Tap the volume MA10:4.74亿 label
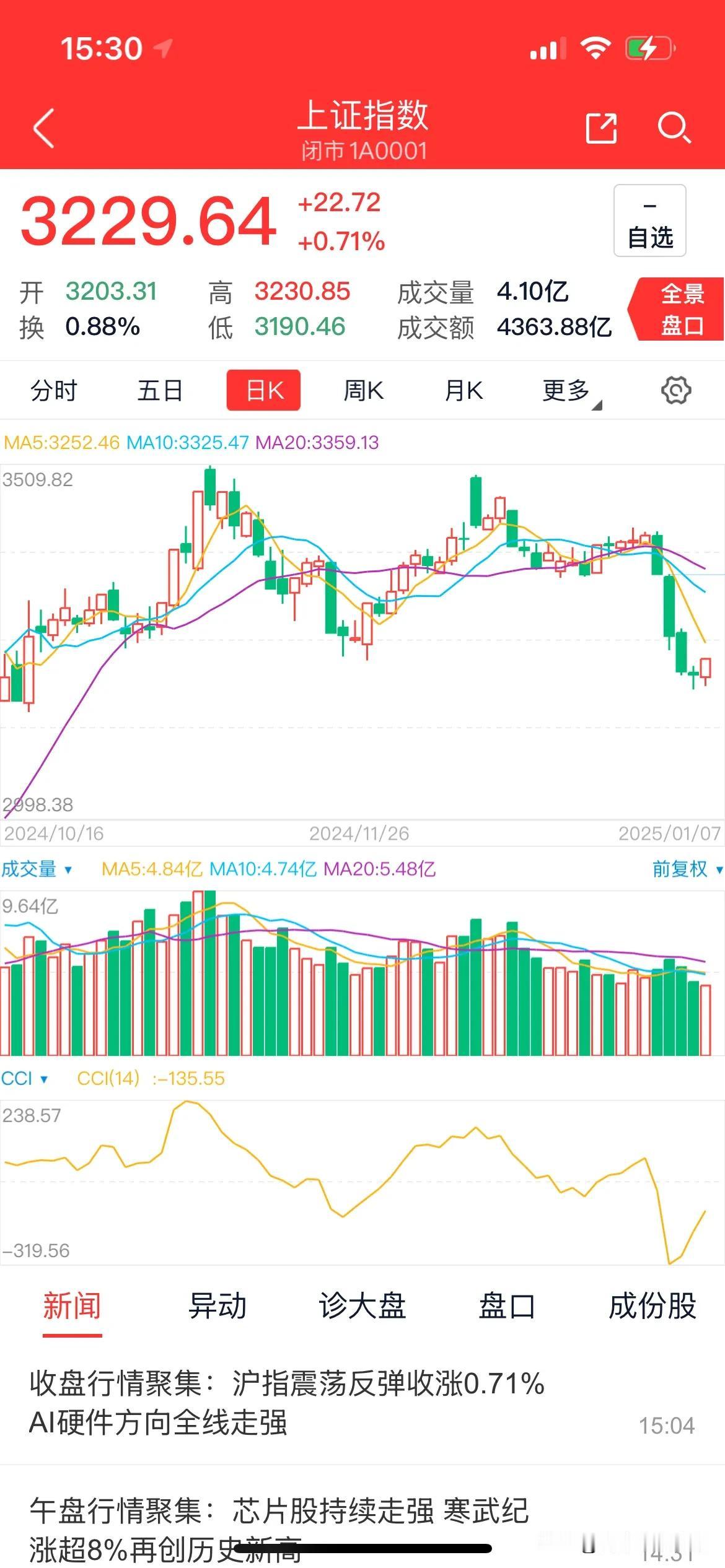 263,869
